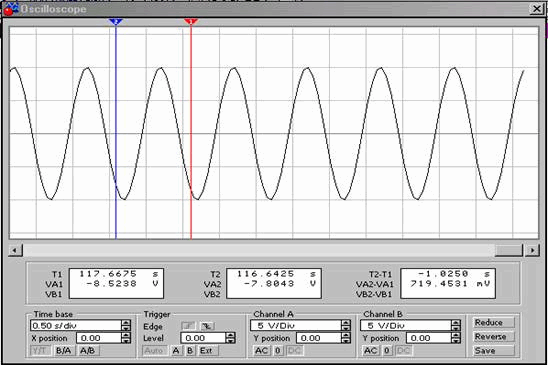
Task: Click the T1 readout 117.6675 s
Action: click(x=118, y=274)
